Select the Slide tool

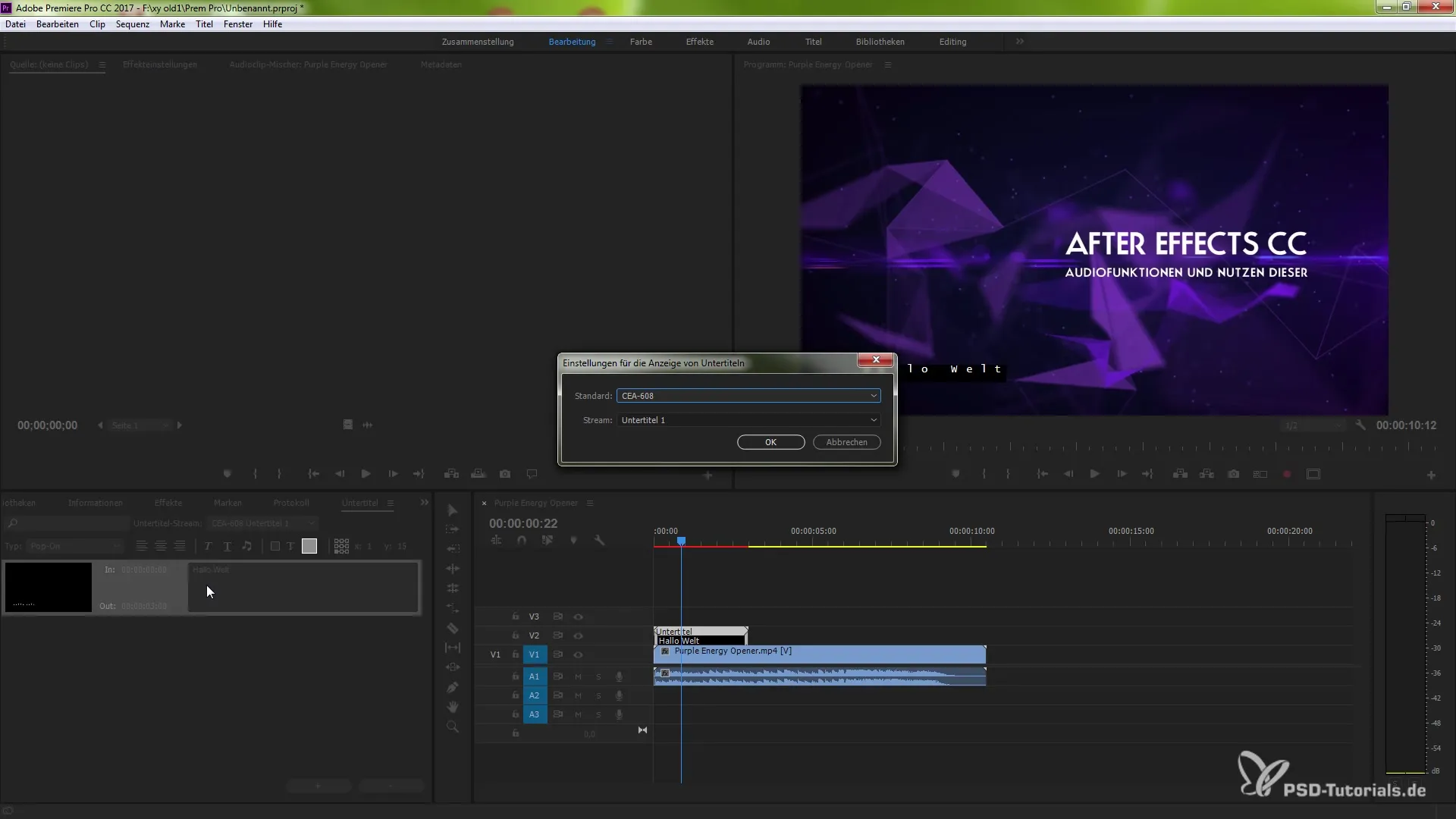[x=453, y=667]
